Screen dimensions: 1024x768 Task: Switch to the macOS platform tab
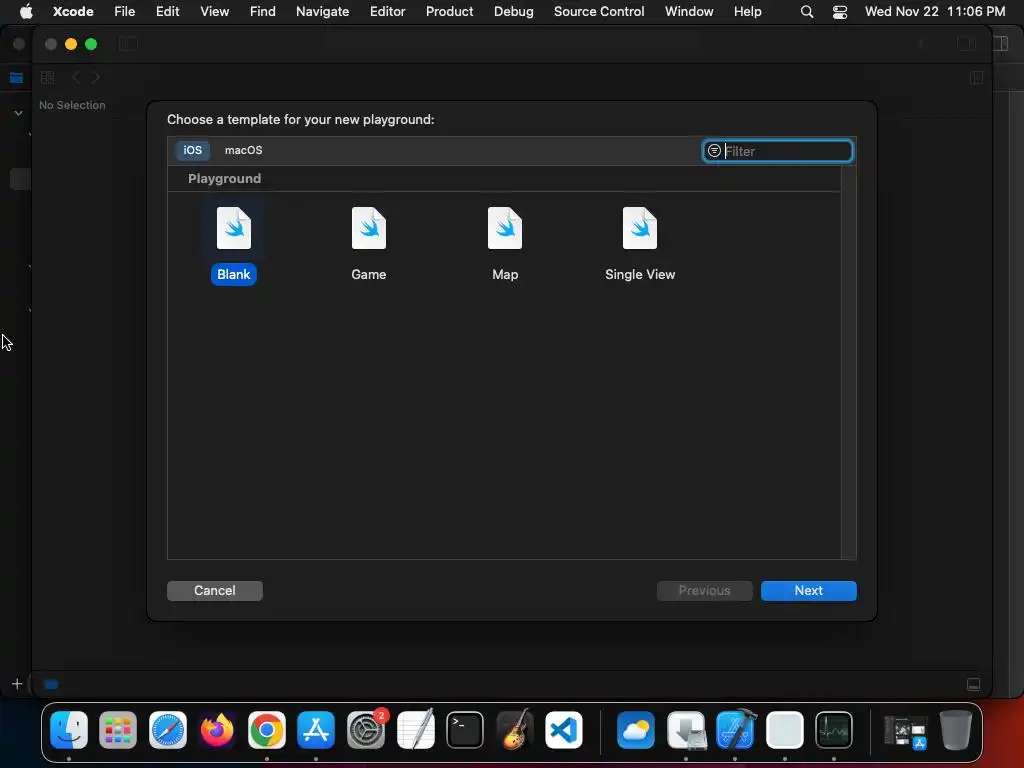pyautogui.click(x=244, y=150)
